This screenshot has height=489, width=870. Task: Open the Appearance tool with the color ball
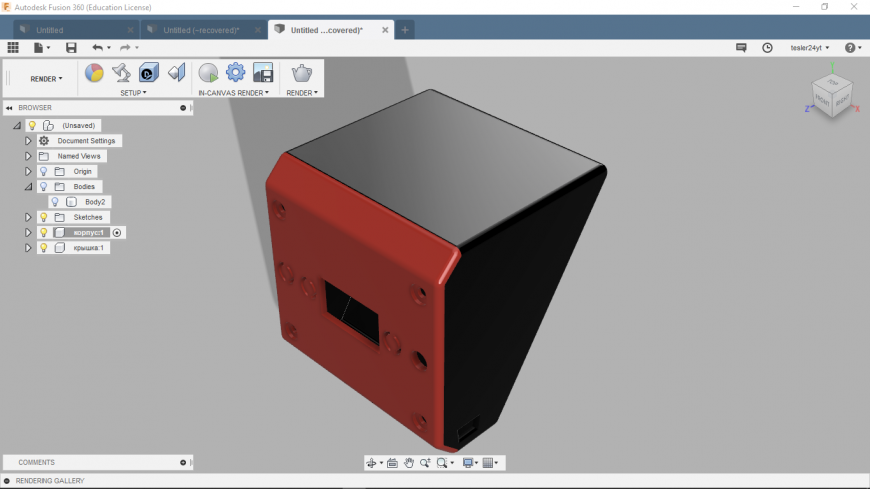pos(94,73)
